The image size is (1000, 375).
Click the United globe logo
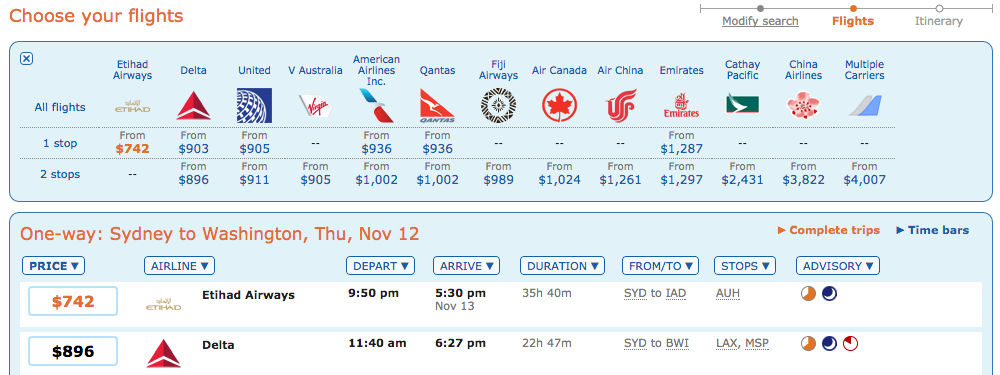tap(254, 106)
